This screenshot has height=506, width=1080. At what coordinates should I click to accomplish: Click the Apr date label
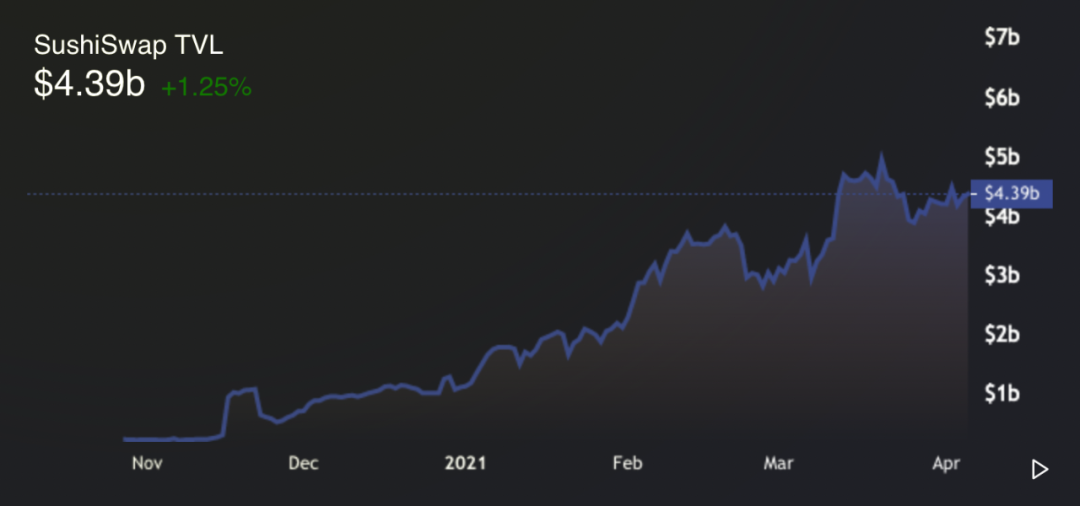[x=946, y=464]
